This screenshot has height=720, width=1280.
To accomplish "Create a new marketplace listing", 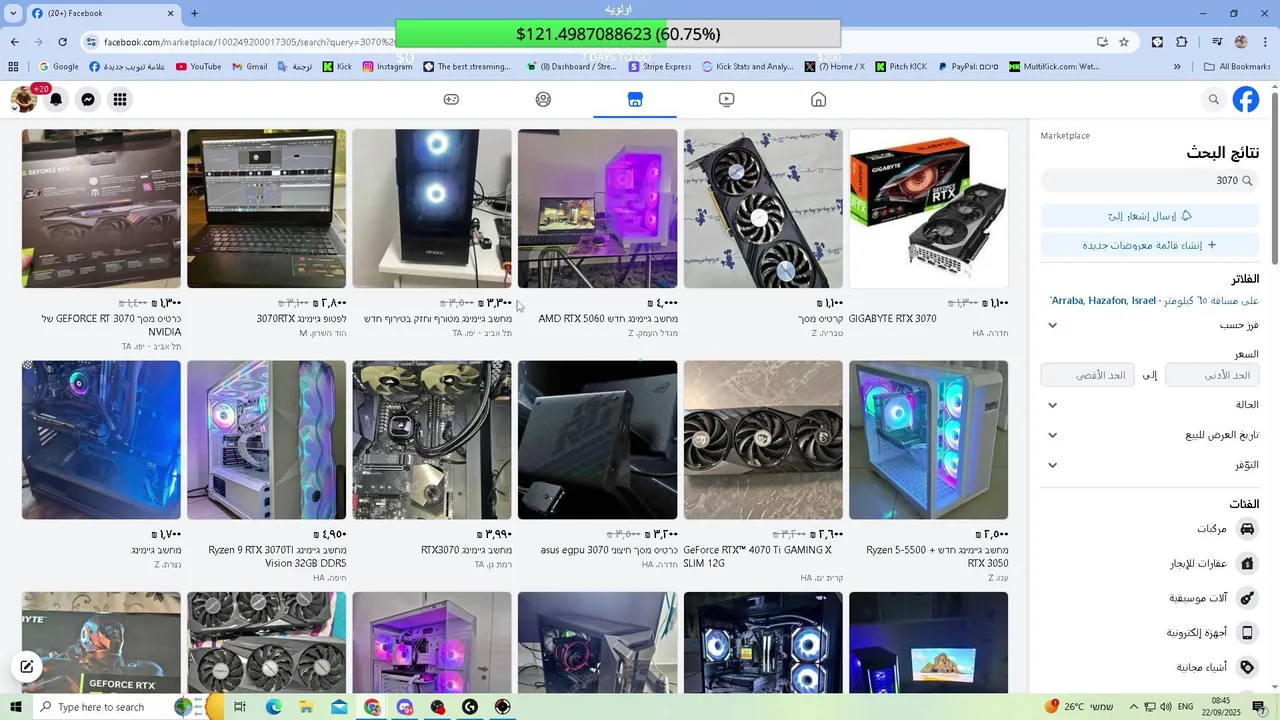I will (x=1150, y=245).
